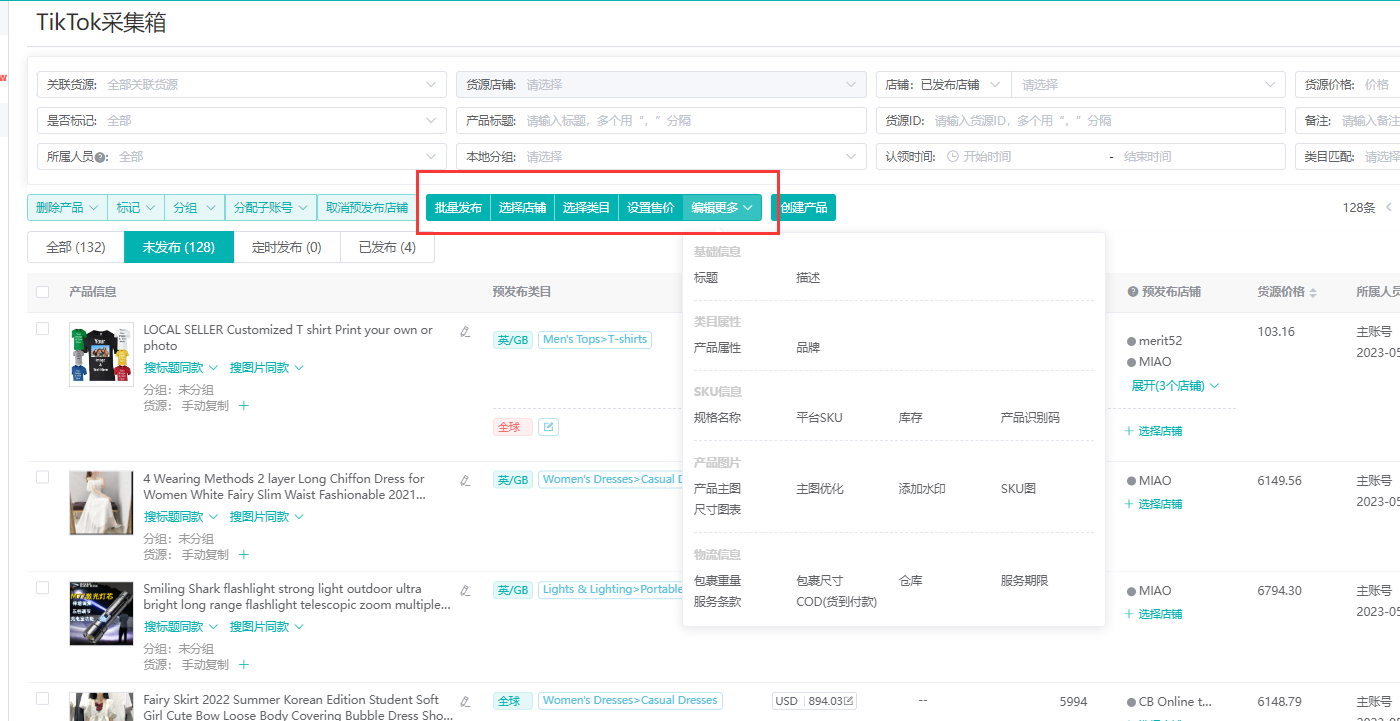Select 未发布 (128) tab

(179, 247)
